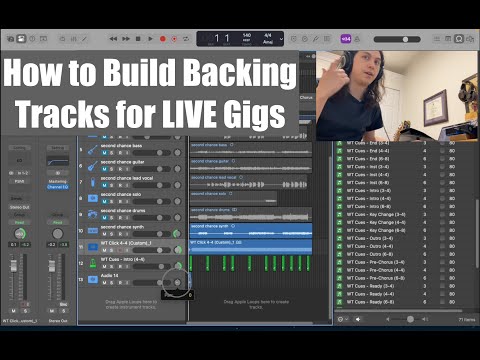Select loop WT Cues - Intro (4-4)
The image size is (480, 360).
(369, 198)
